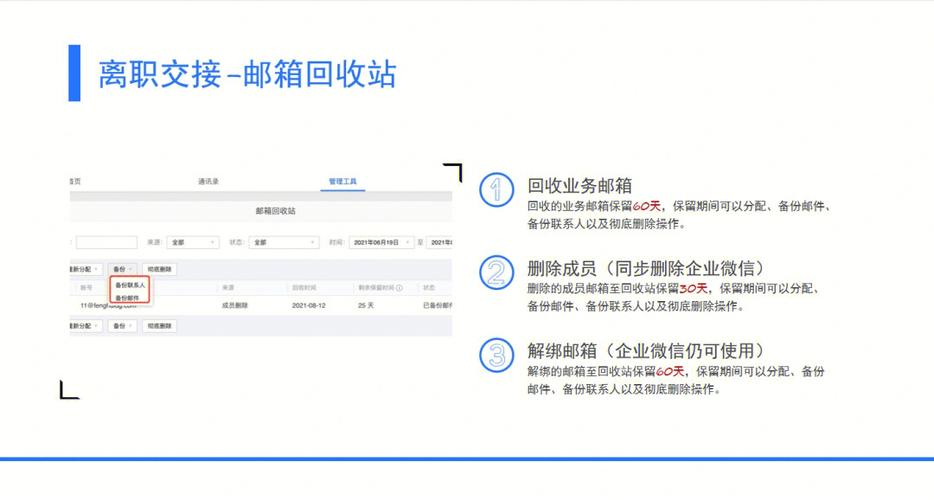This screenshot has width=934, height=500.
Task: Expand the bottom 备份 dropdown button
Action: (x=122, y=326)
